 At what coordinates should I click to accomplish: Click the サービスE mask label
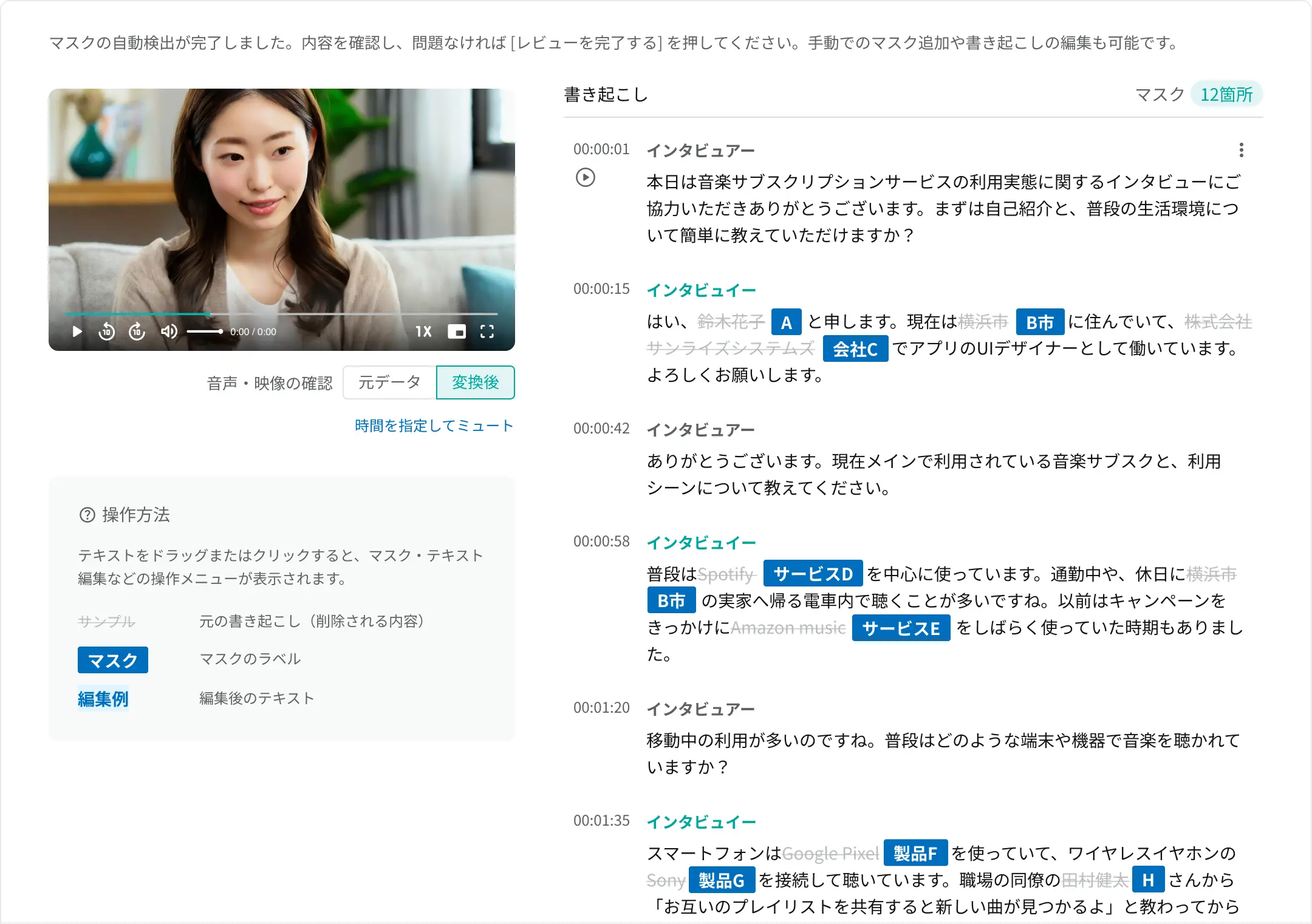901,628
